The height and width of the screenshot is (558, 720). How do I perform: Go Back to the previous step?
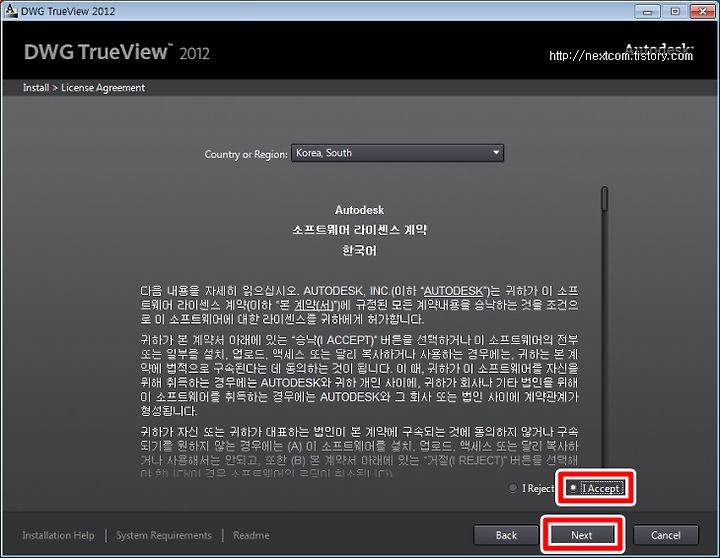(506, 535)
